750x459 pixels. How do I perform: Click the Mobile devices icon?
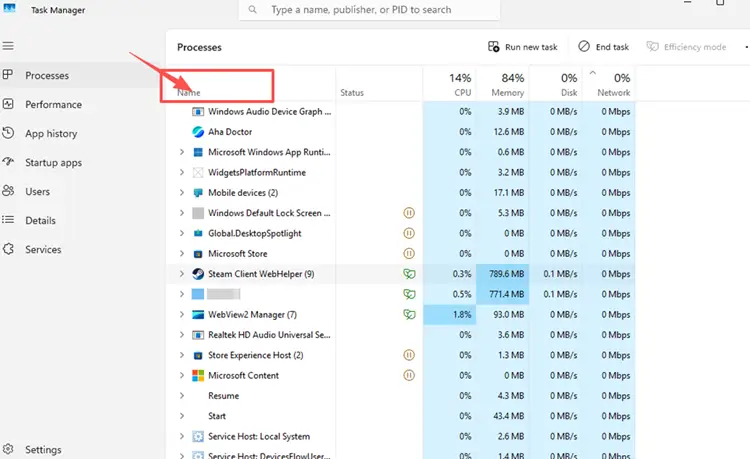[x=198, y=193]
